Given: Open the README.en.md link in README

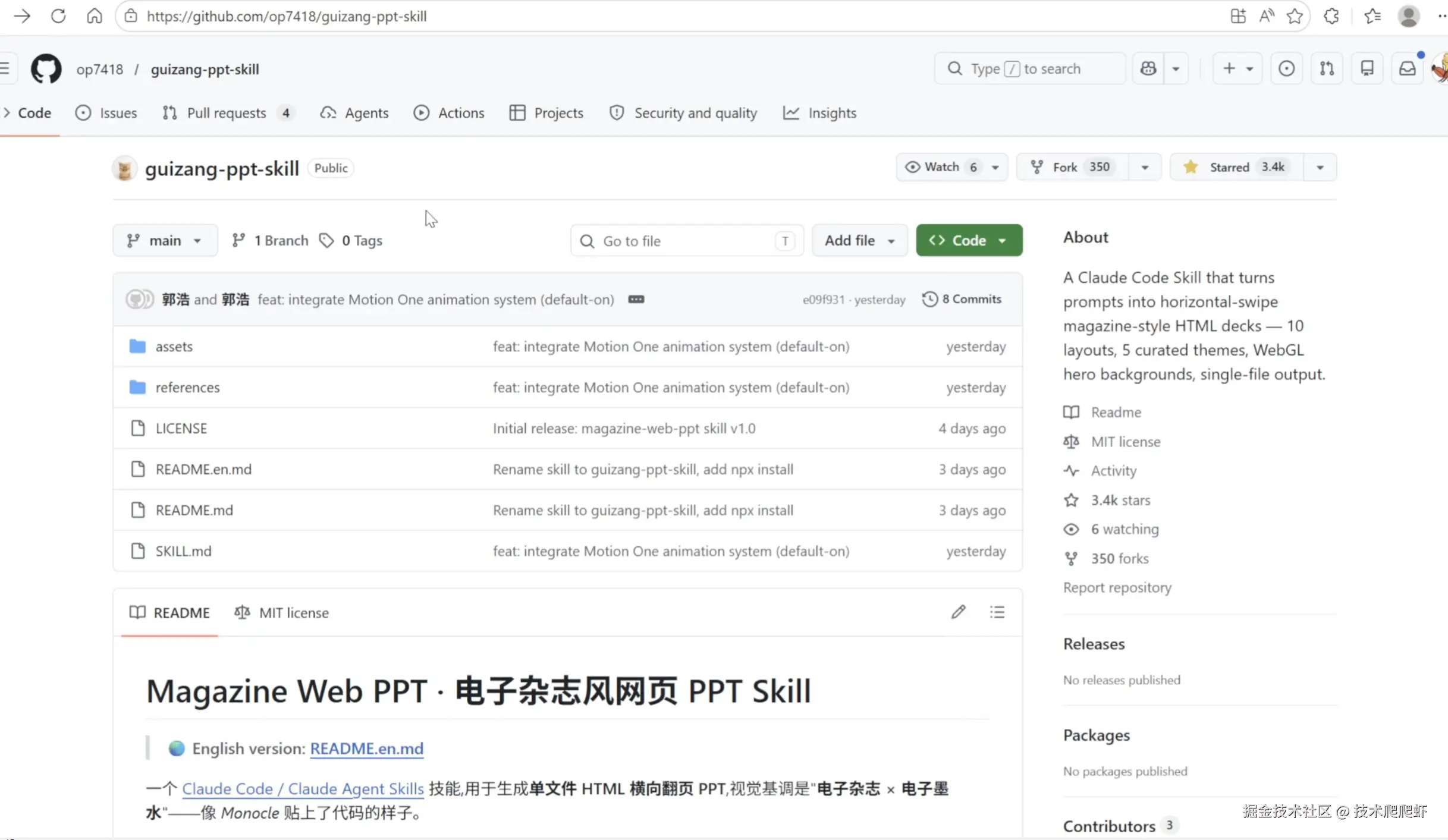Looking at the screenshot, I should 366,748.
